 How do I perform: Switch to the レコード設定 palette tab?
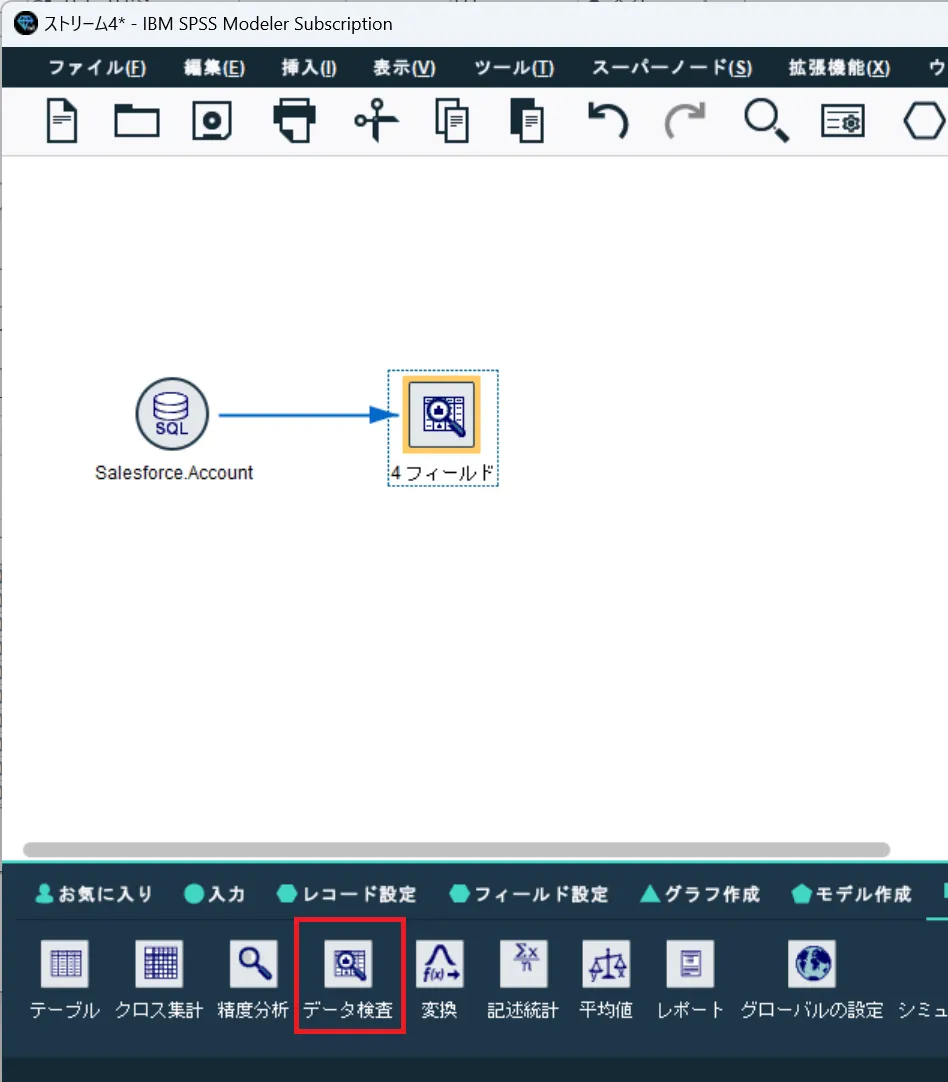(346, 894)
